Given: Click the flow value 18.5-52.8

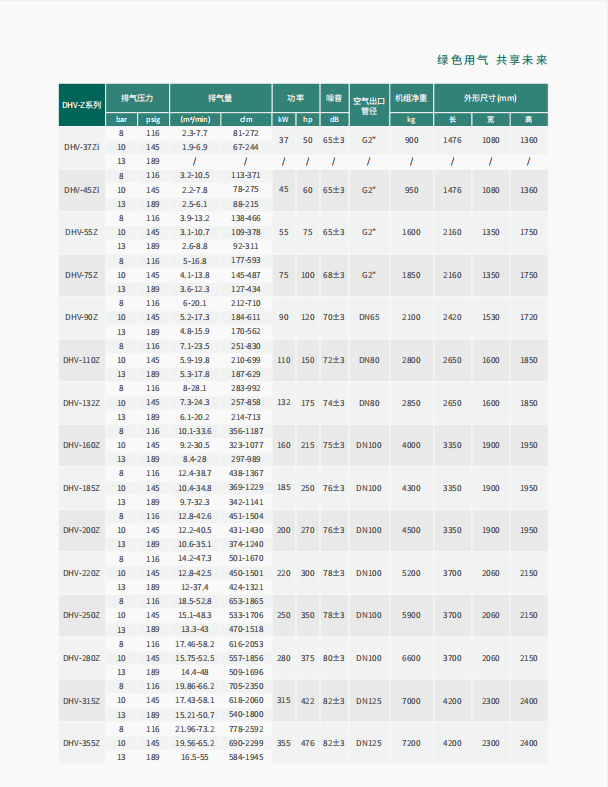Looking at the screenshot, I should click(x=195, y=601).
